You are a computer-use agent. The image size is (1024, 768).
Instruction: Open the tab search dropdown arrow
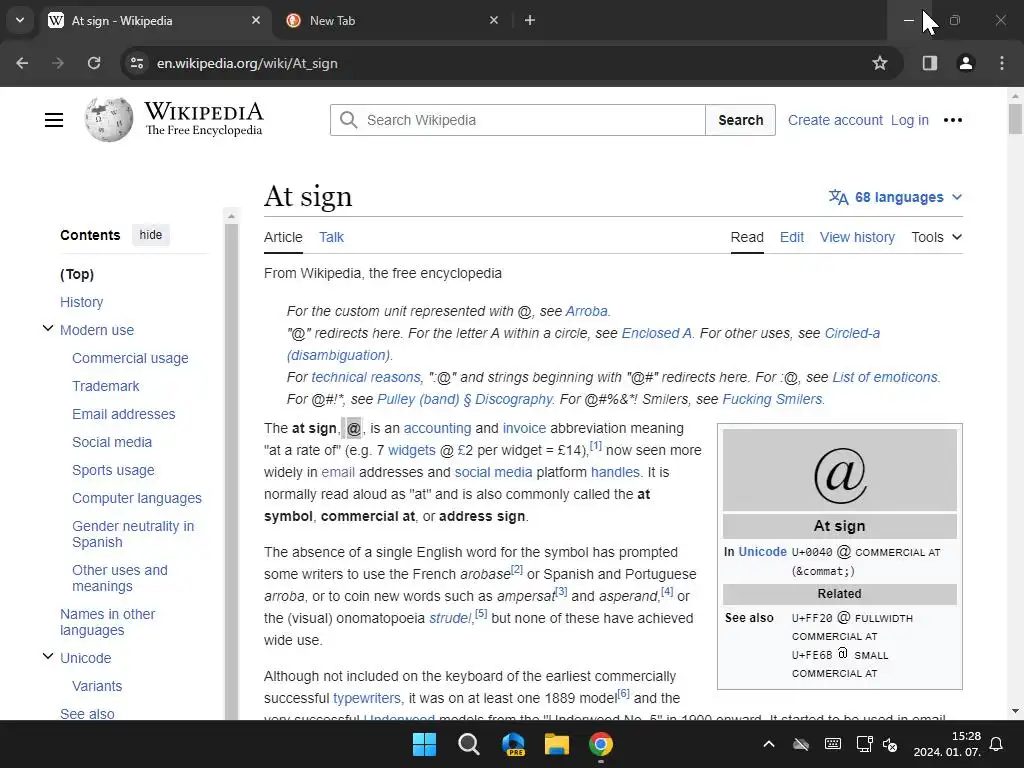(20, 20)
